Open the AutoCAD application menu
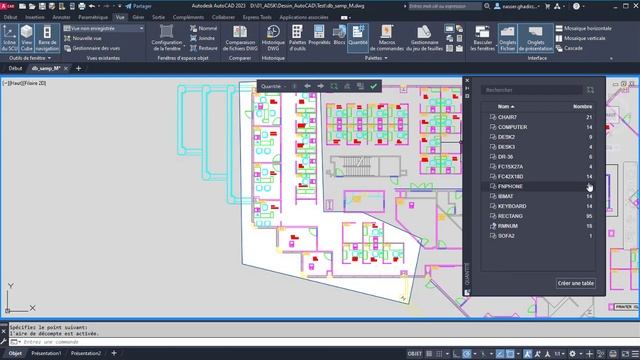Screen dimensions: 640x360 pyautogui.click(x=7, y=6)
